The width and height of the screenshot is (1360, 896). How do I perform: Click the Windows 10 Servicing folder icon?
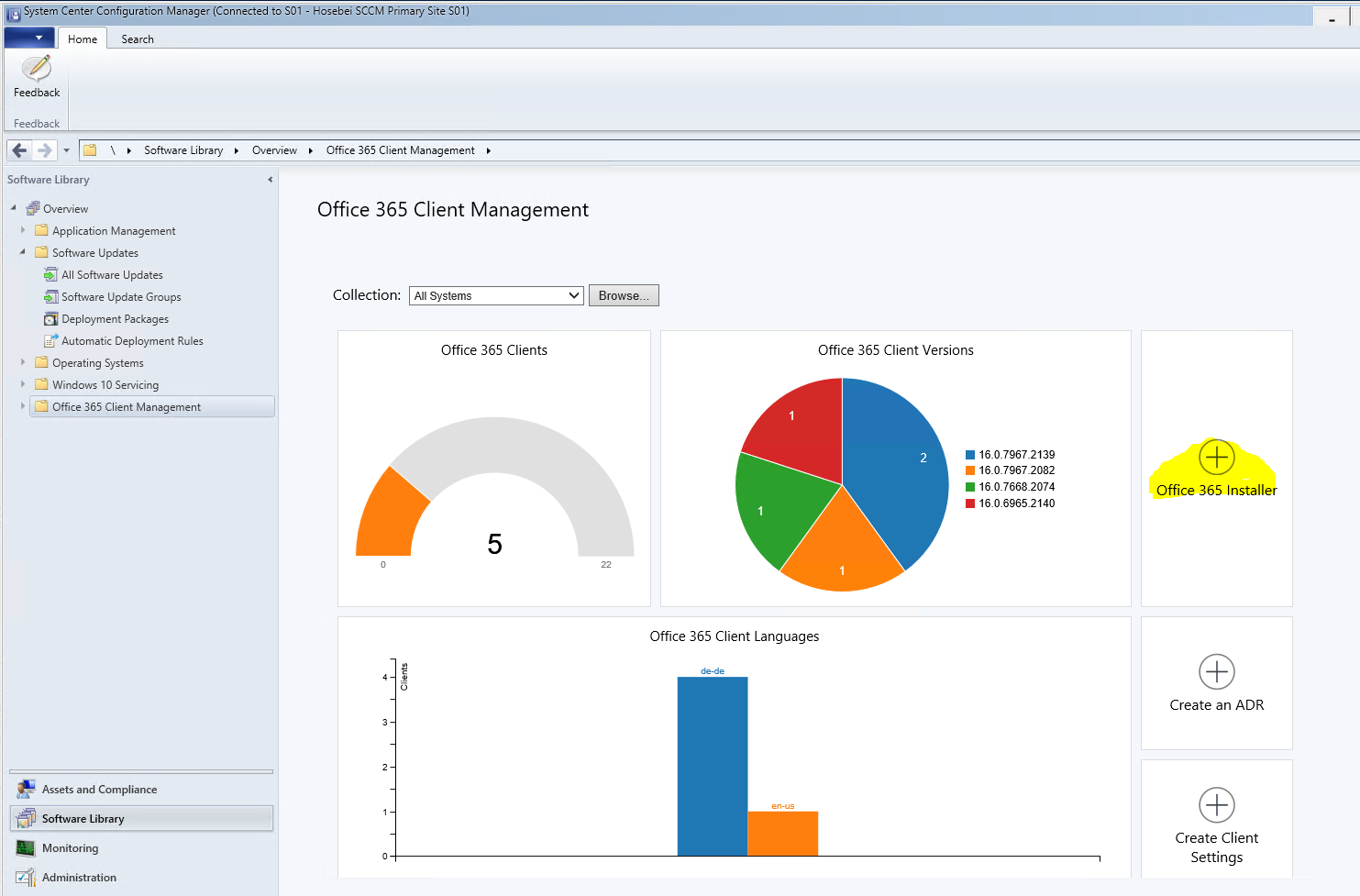click(x=41, y=384)
